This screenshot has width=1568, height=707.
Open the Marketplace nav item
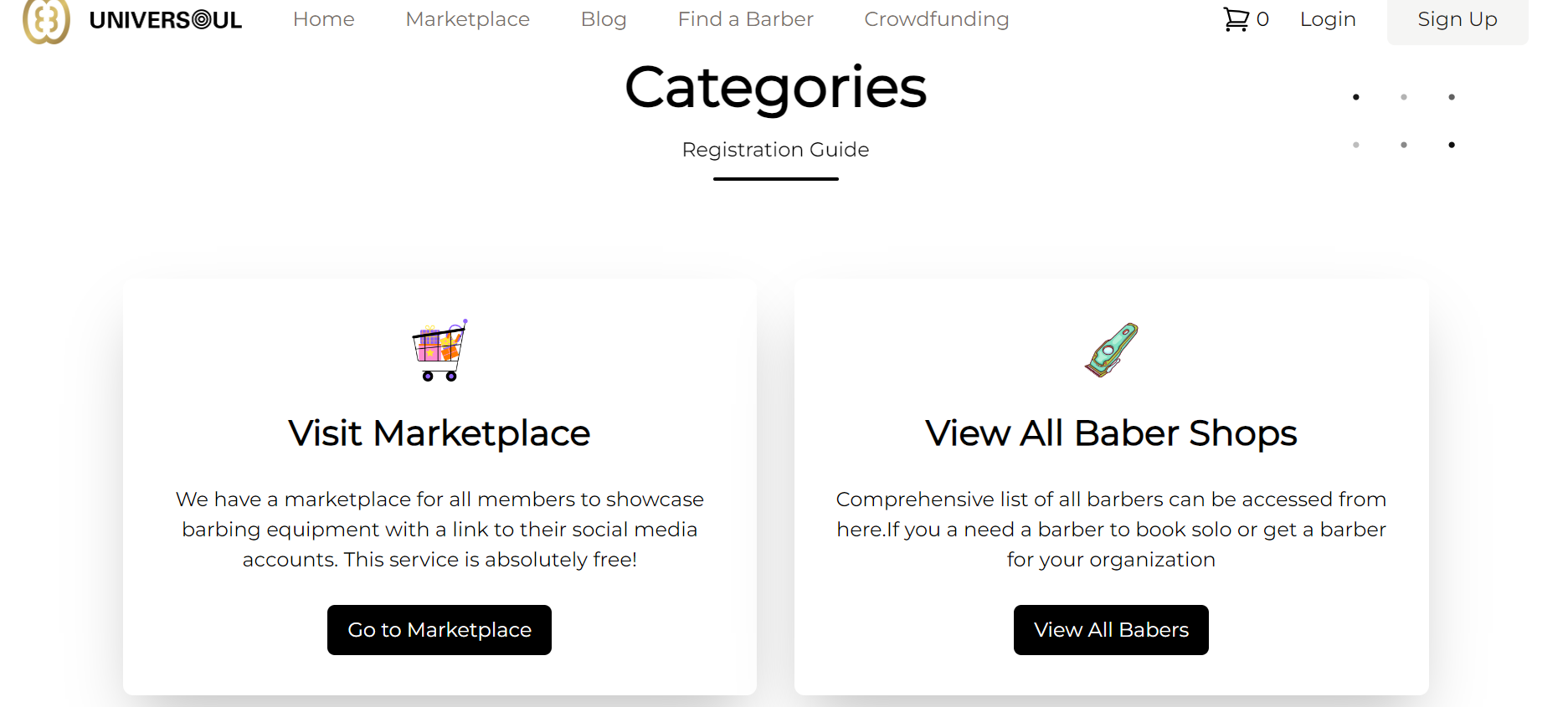click(x=467, y=18)
